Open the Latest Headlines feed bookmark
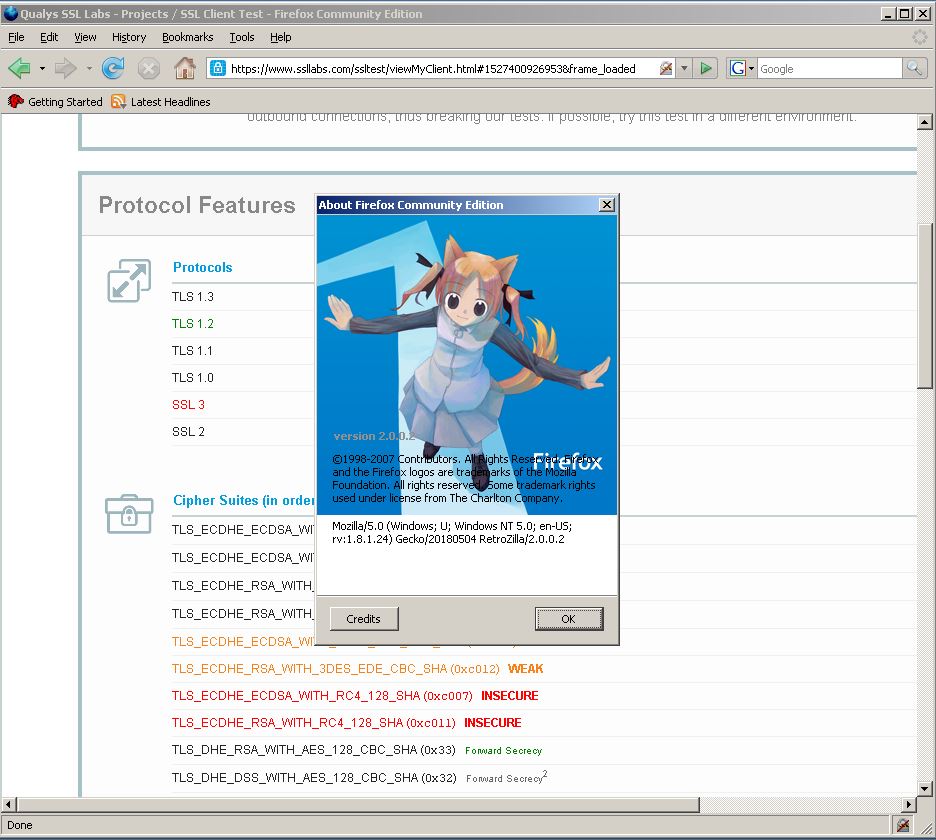This screenshot has width=936, height=840. point(161,101)
